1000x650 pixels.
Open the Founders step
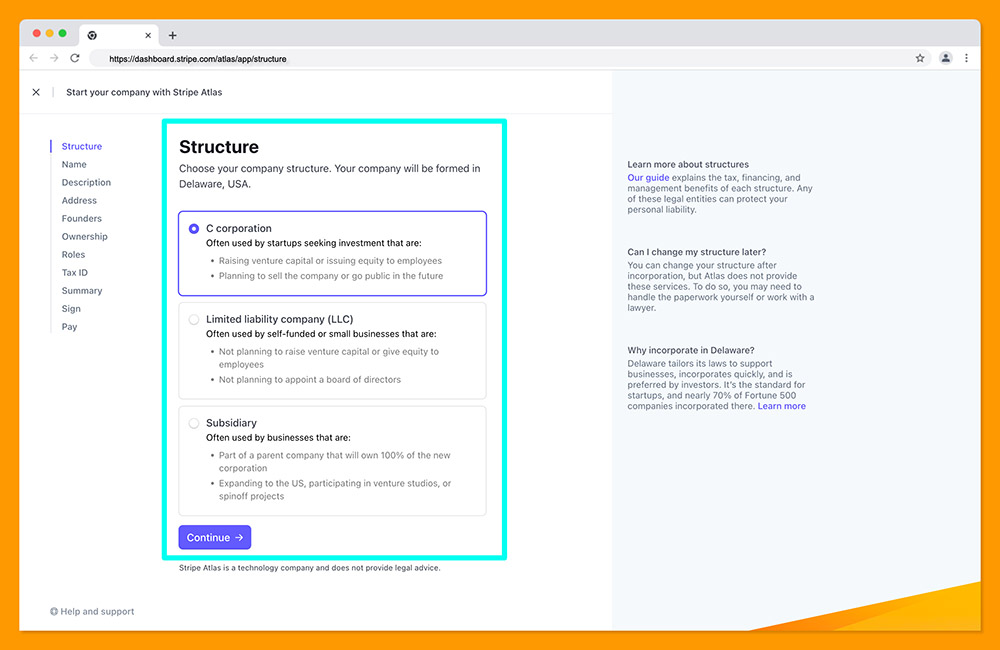click(81, 218)
